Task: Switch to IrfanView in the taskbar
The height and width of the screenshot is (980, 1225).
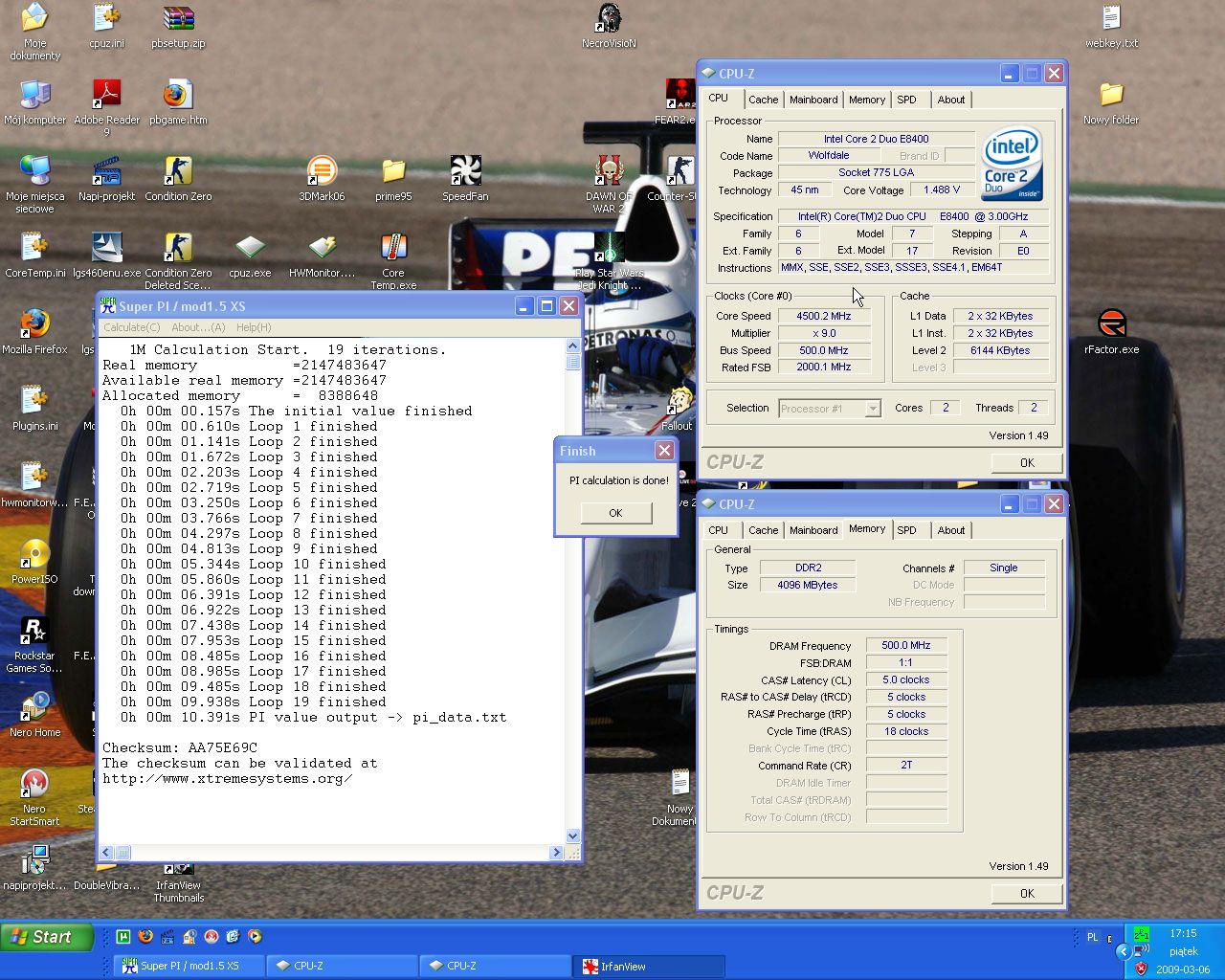Action: pyautogui.click(x=647, y=967)
